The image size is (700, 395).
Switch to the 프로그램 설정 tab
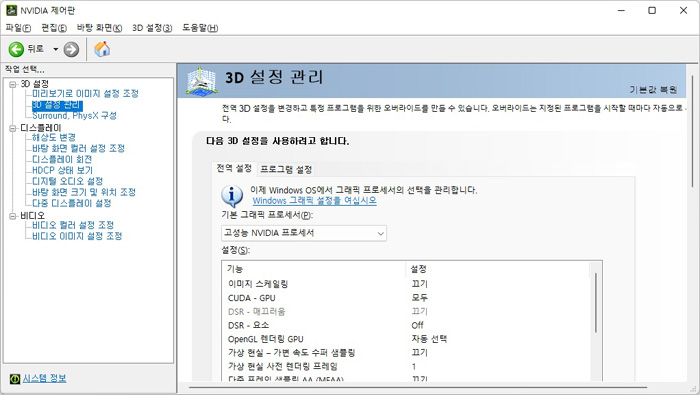point(286,170)
